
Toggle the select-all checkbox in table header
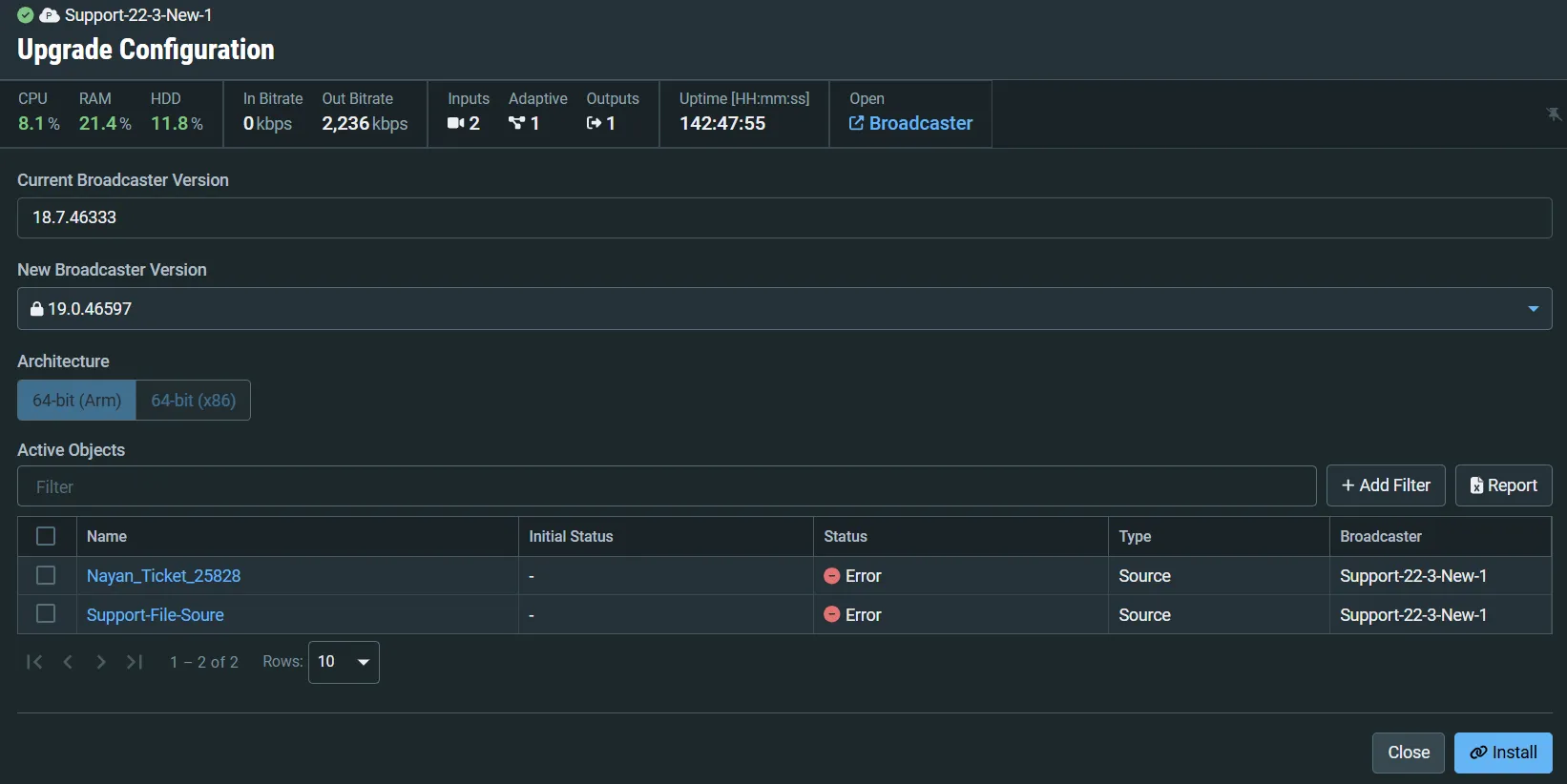coord(46,536)
